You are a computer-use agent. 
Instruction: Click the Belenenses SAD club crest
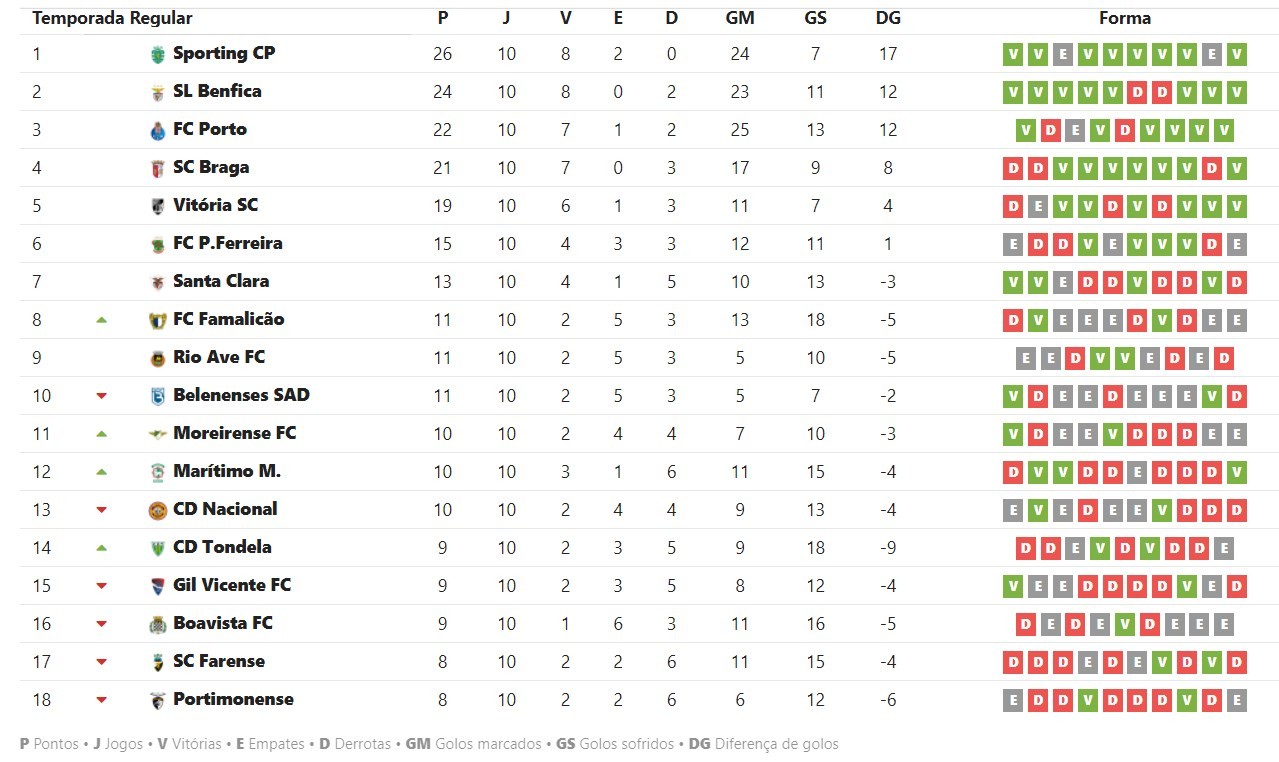[157, 396]
